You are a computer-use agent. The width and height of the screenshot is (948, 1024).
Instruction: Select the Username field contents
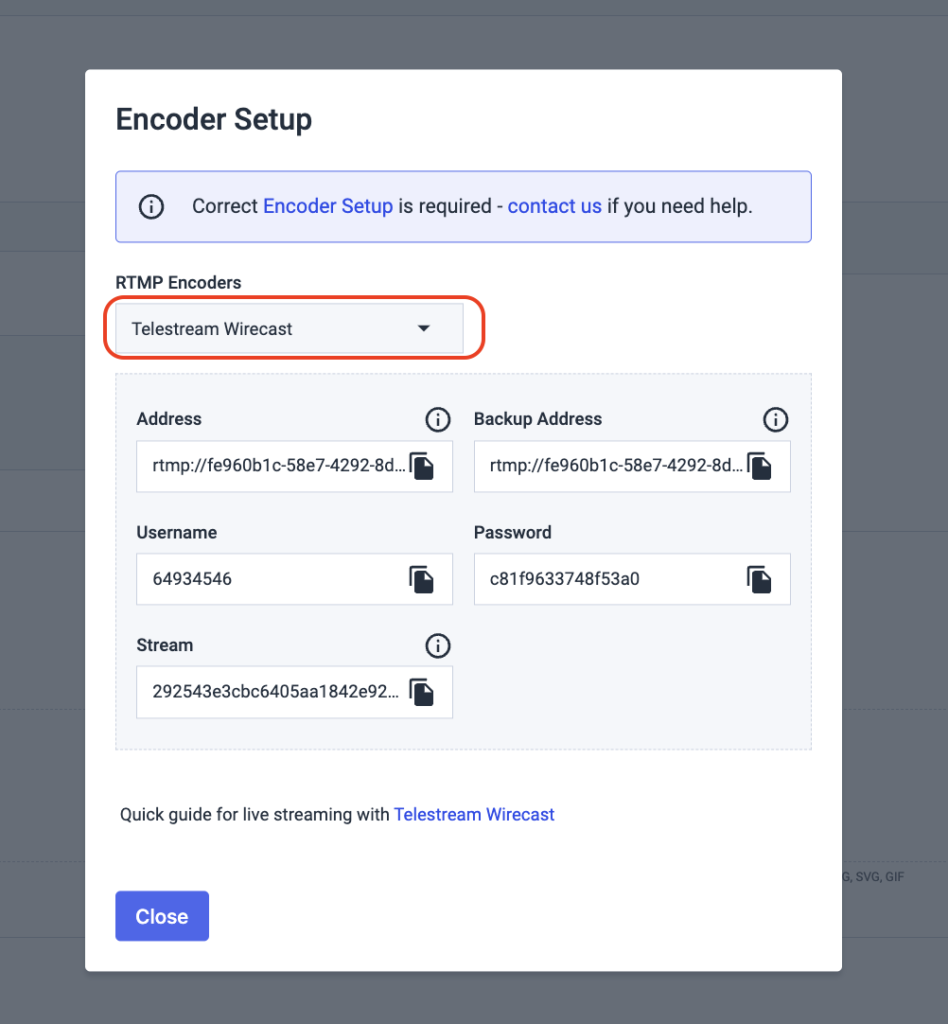coord(270,579)
